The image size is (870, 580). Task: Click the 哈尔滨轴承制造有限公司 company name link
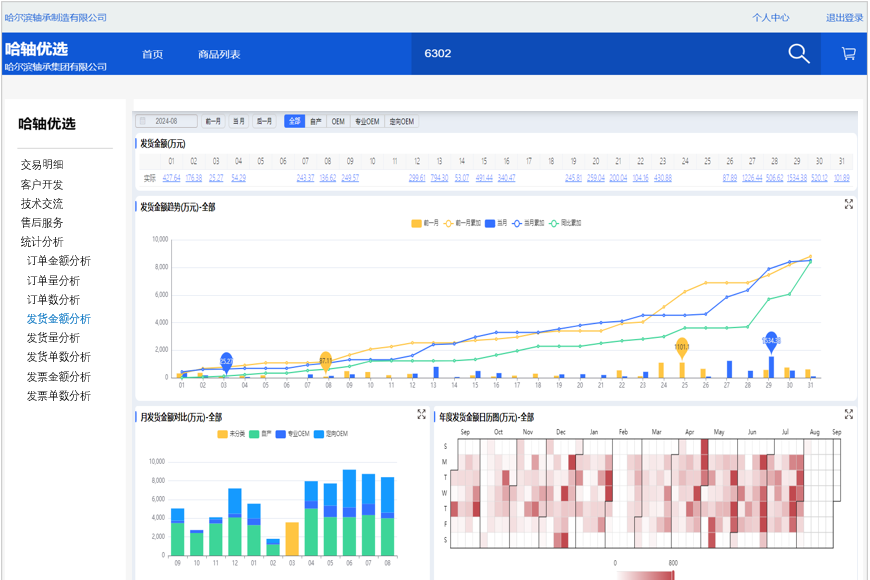(55, 18)
